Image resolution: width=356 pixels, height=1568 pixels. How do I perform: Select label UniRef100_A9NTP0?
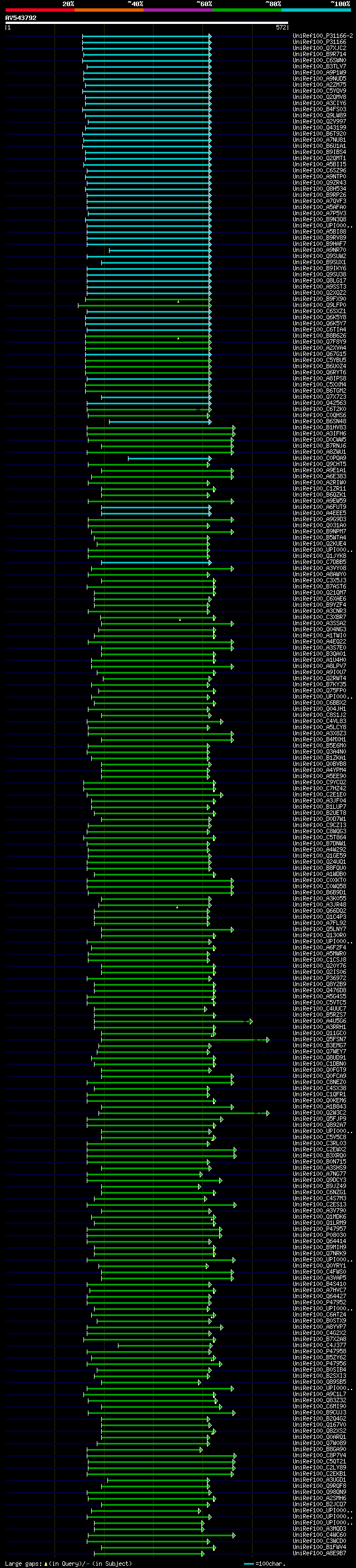(319, 176)
